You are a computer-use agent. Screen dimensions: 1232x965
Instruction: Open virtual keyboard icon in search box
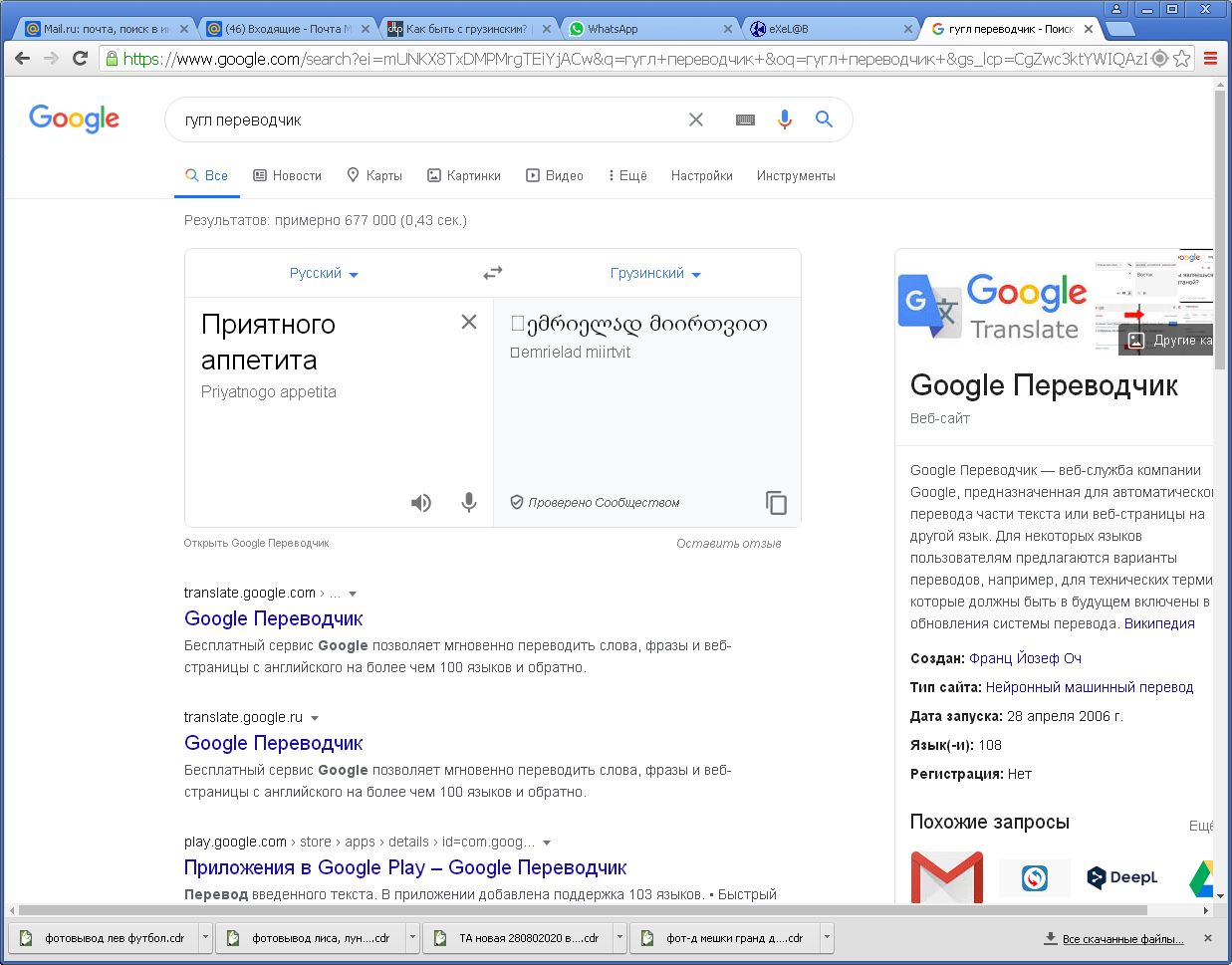click(745, 120)
